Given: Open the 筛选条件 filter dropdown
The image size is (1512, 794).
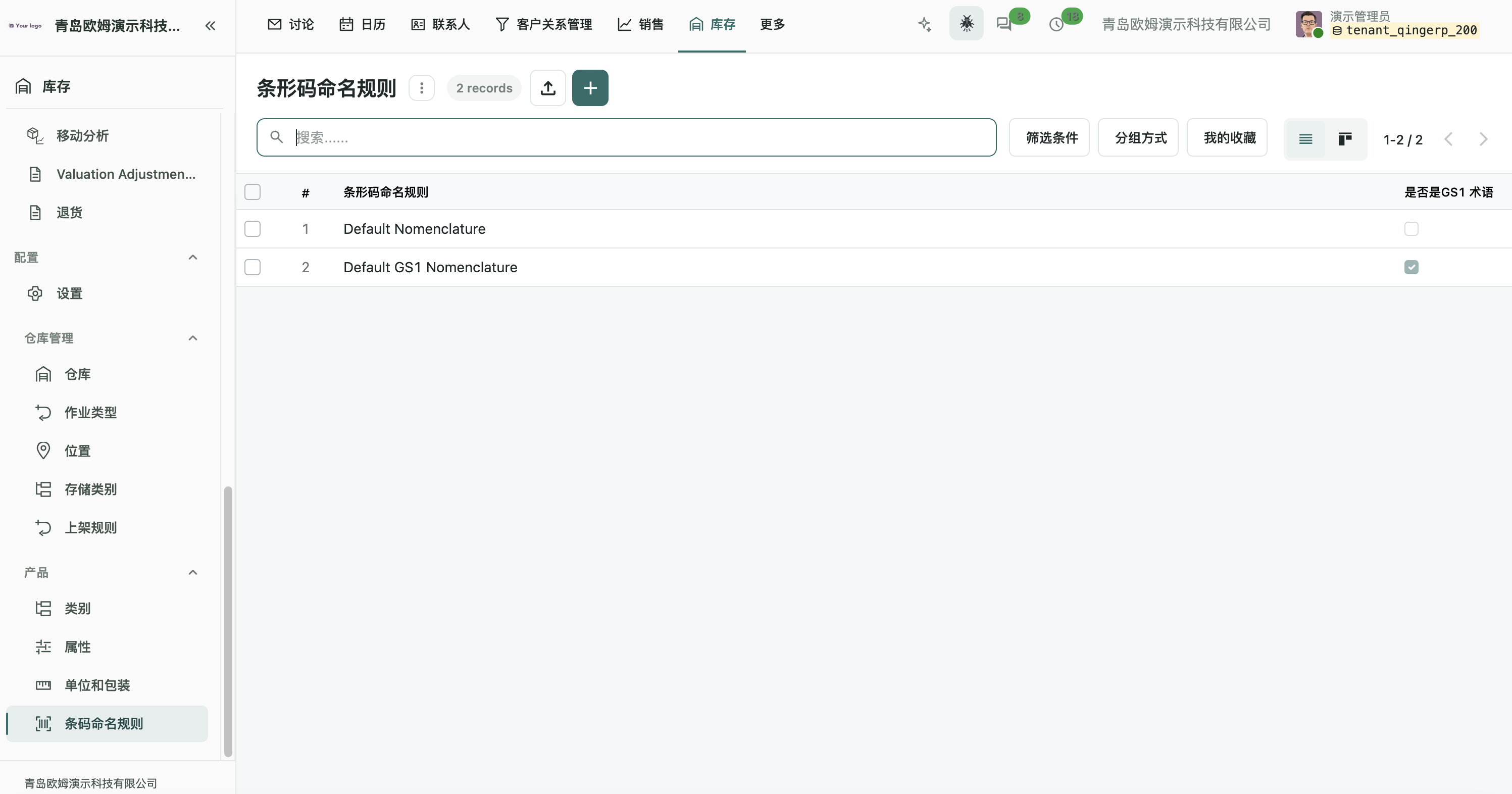Looking at the screenshot, I should point(1049,137).
